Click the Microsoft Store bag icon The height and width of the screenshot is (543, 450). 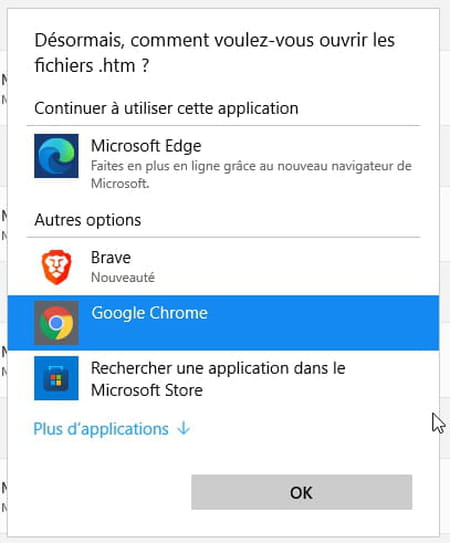point(56,378)
